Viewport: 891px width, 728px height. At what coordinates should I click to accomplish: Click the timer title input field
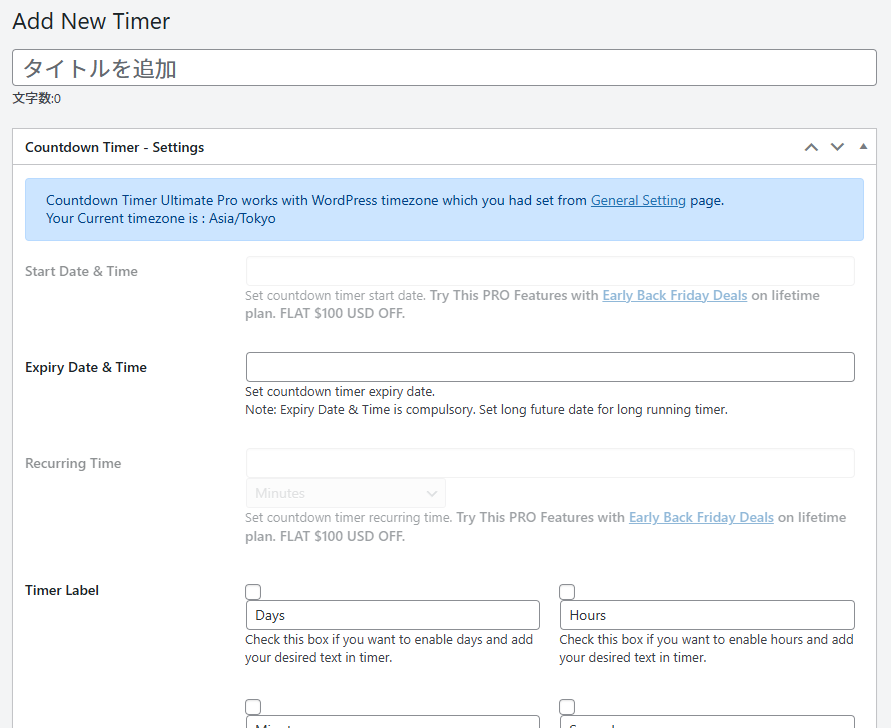click(445, 67)
